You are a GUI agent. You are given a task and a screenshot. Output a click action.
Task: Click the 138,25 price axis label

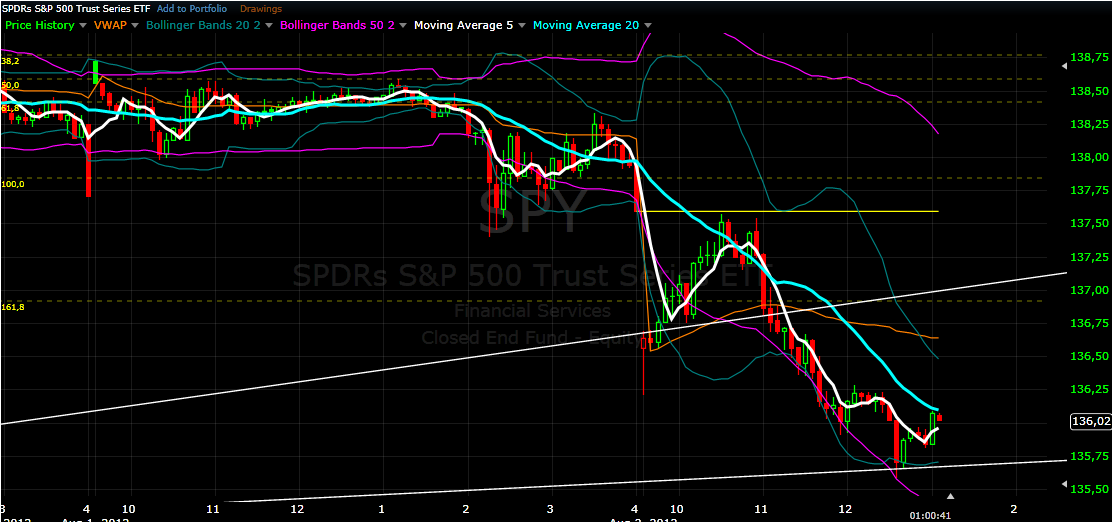click(1090, 124)
